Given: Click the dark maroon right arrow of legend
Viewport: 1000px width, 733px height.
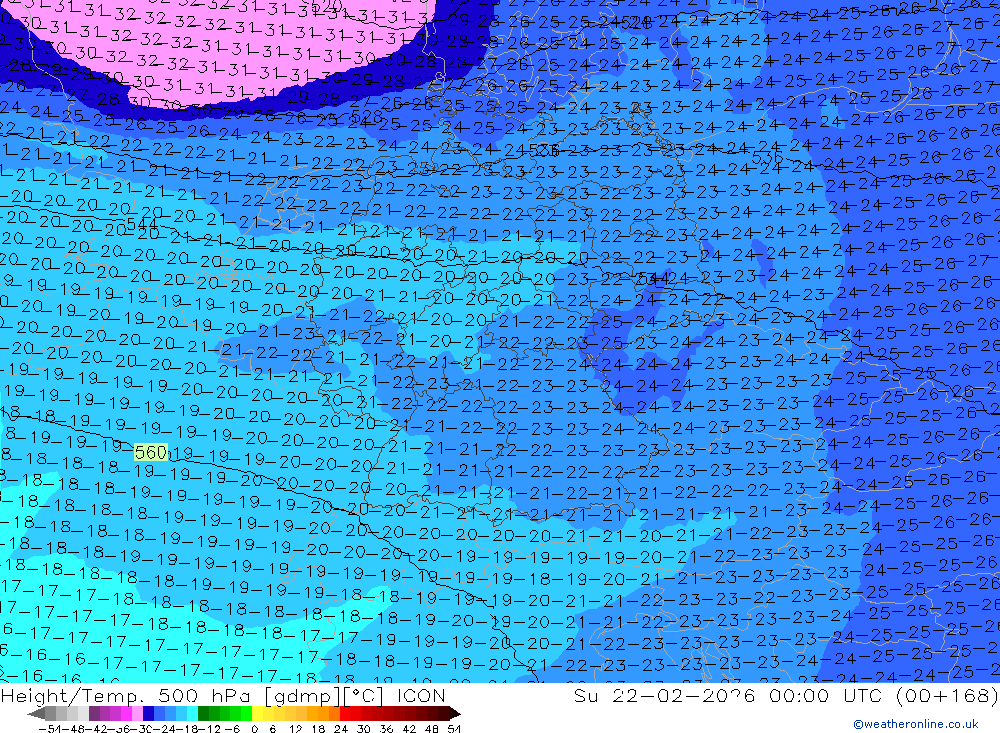Looking at the screenshot, I should [x=455, y=713].
